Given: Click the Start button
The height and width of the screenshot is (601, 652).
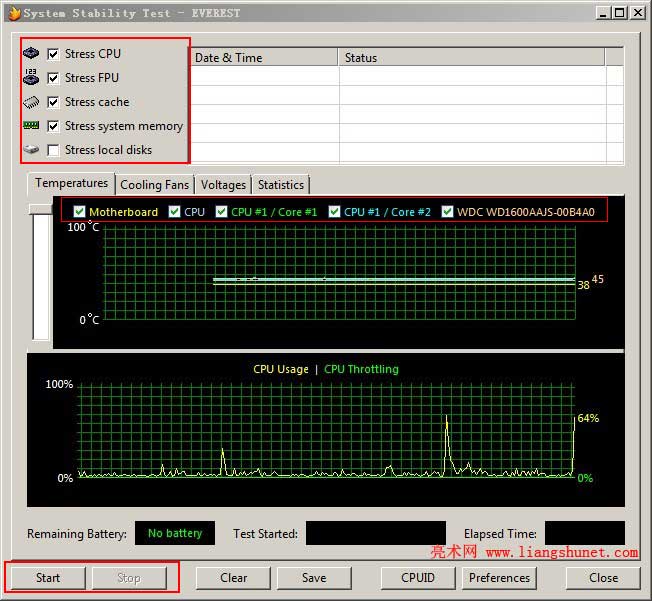Looking at the screenshot, I should click(x=48, y=578).
